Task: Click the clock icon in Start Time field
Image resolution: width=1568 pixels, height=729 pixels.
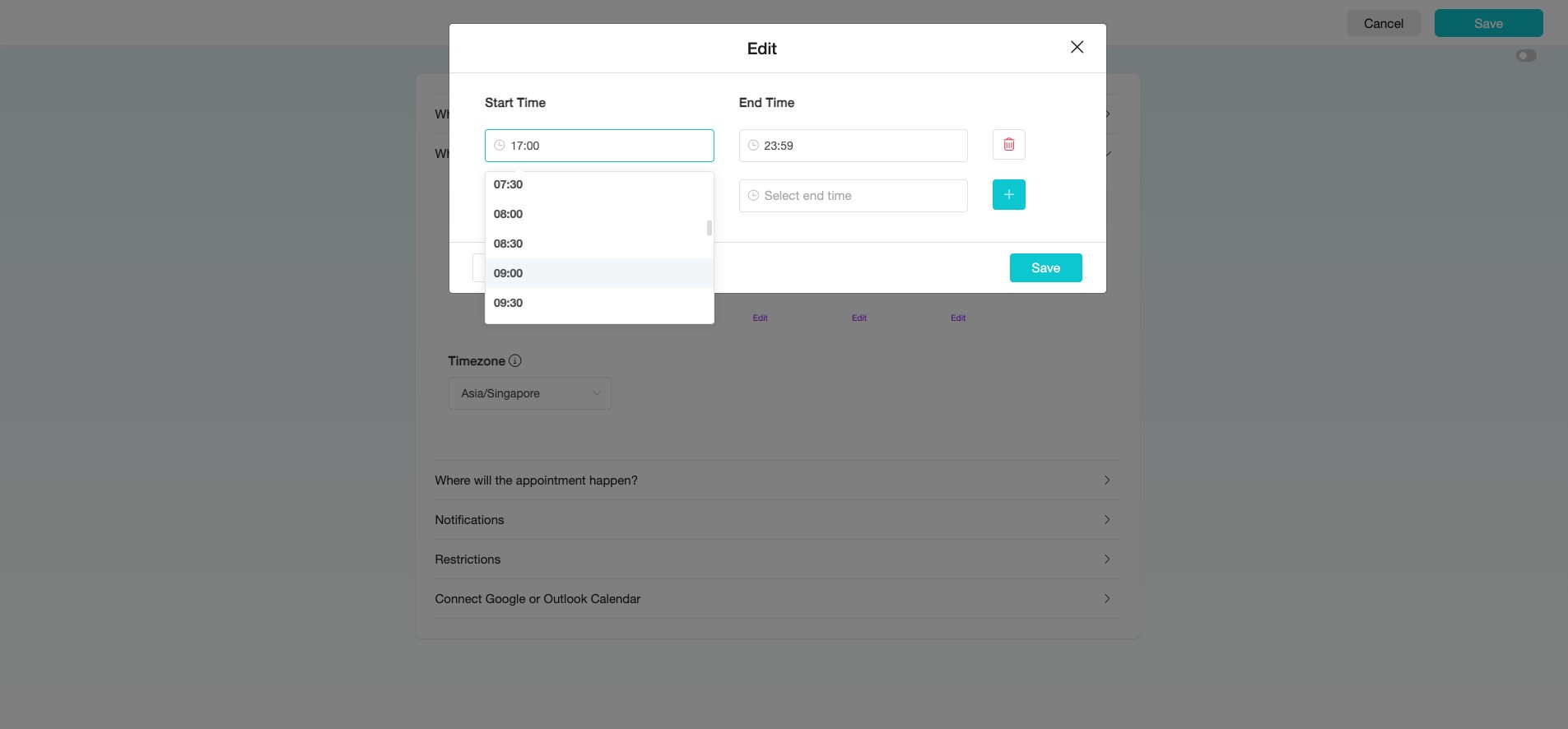Action: coord(499,146)
